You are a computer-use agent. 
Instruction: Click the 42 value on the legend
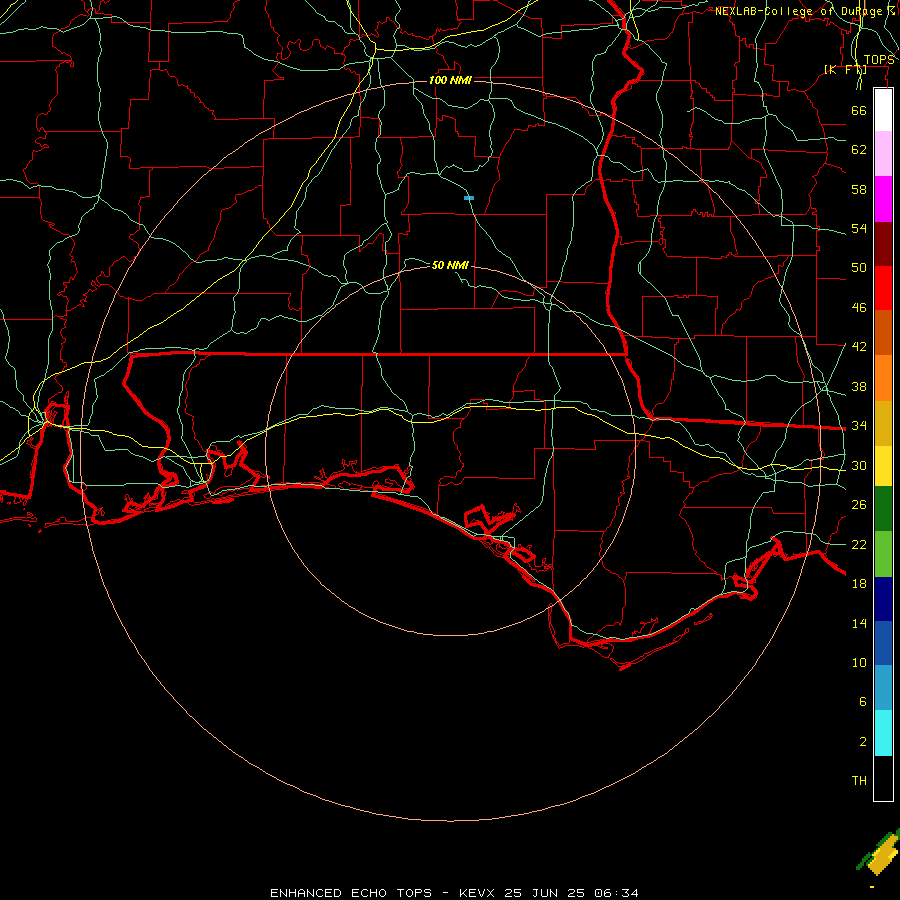(x=859, y=347)
